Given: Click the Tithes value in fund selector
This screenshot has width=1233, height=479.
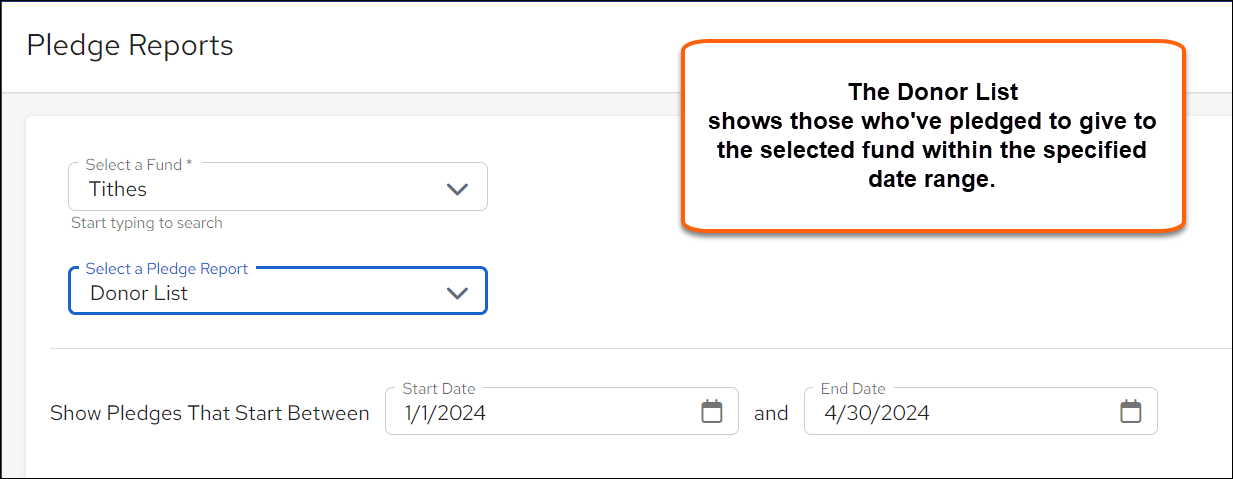Looking at the screenshot, I should 118,189.
